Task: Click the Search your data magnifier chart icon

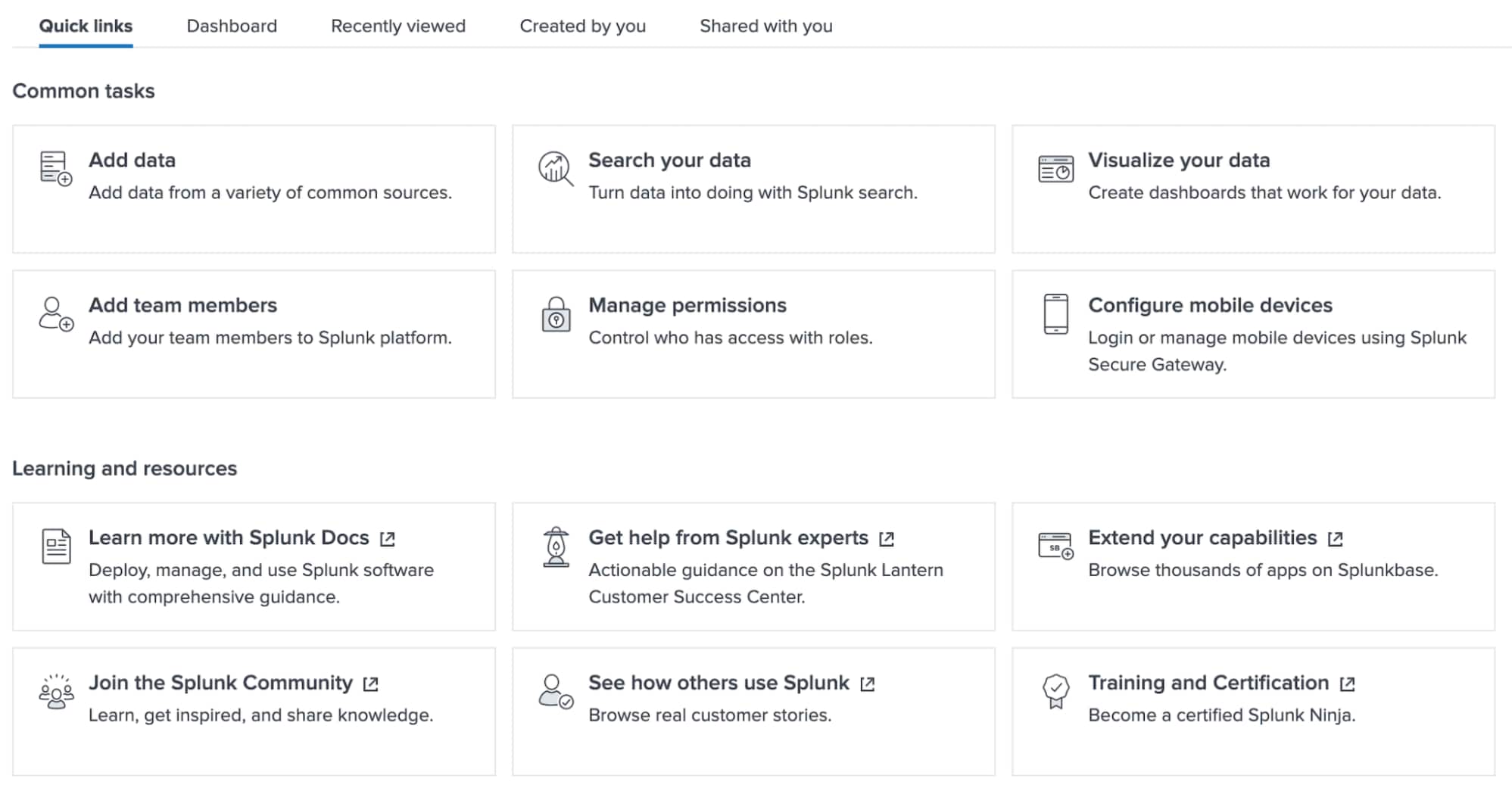Action: pyautogui.click(x=556, y=168)
